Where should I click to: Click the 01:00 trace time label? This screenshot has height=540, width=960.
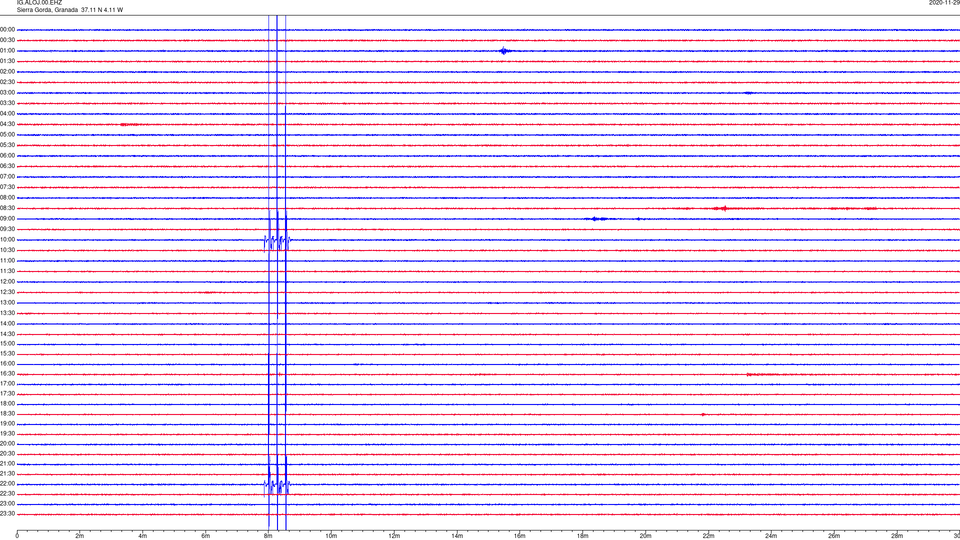(x=7, y=51)
